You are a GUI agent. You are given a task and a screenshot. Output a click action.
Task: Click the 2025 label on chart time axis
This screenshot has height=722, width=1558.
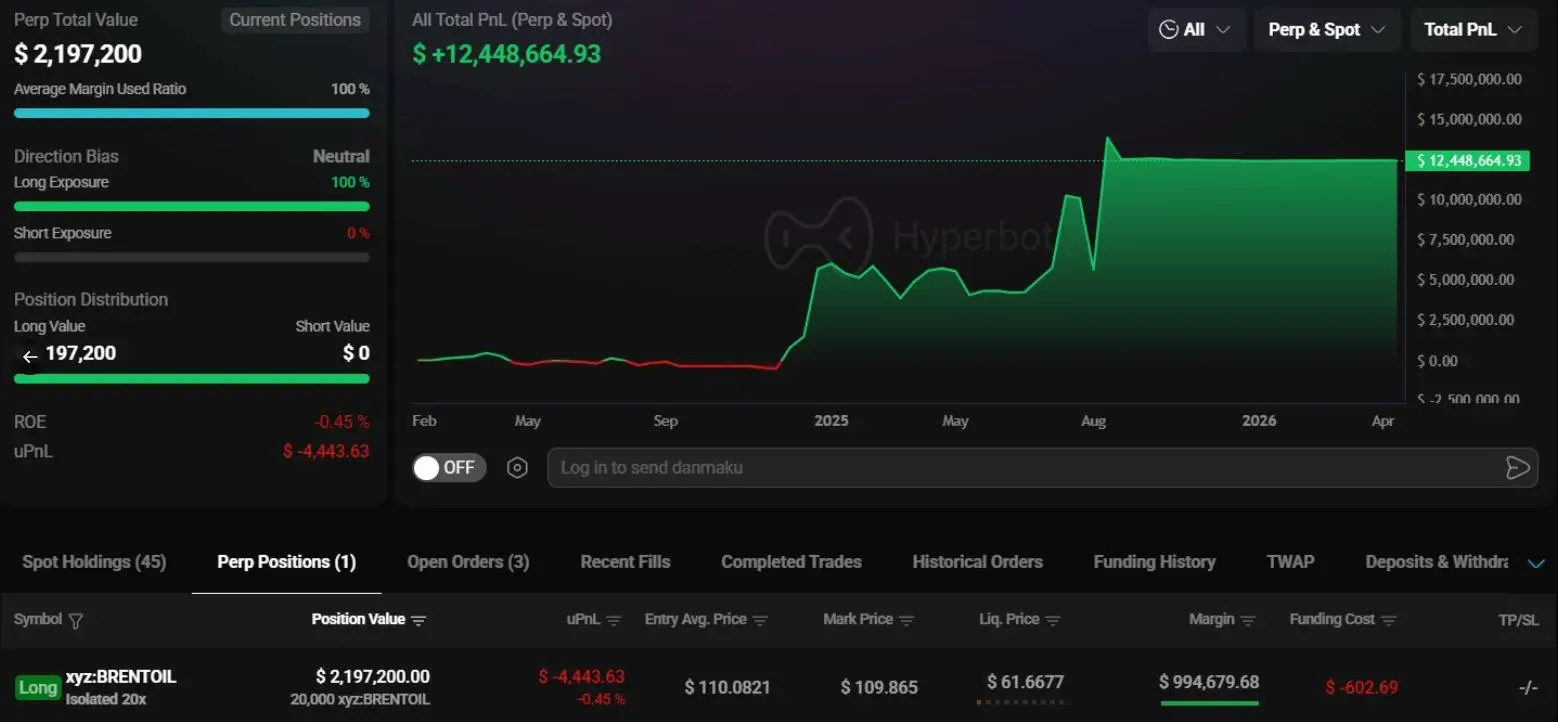click(x=831, y=421)
